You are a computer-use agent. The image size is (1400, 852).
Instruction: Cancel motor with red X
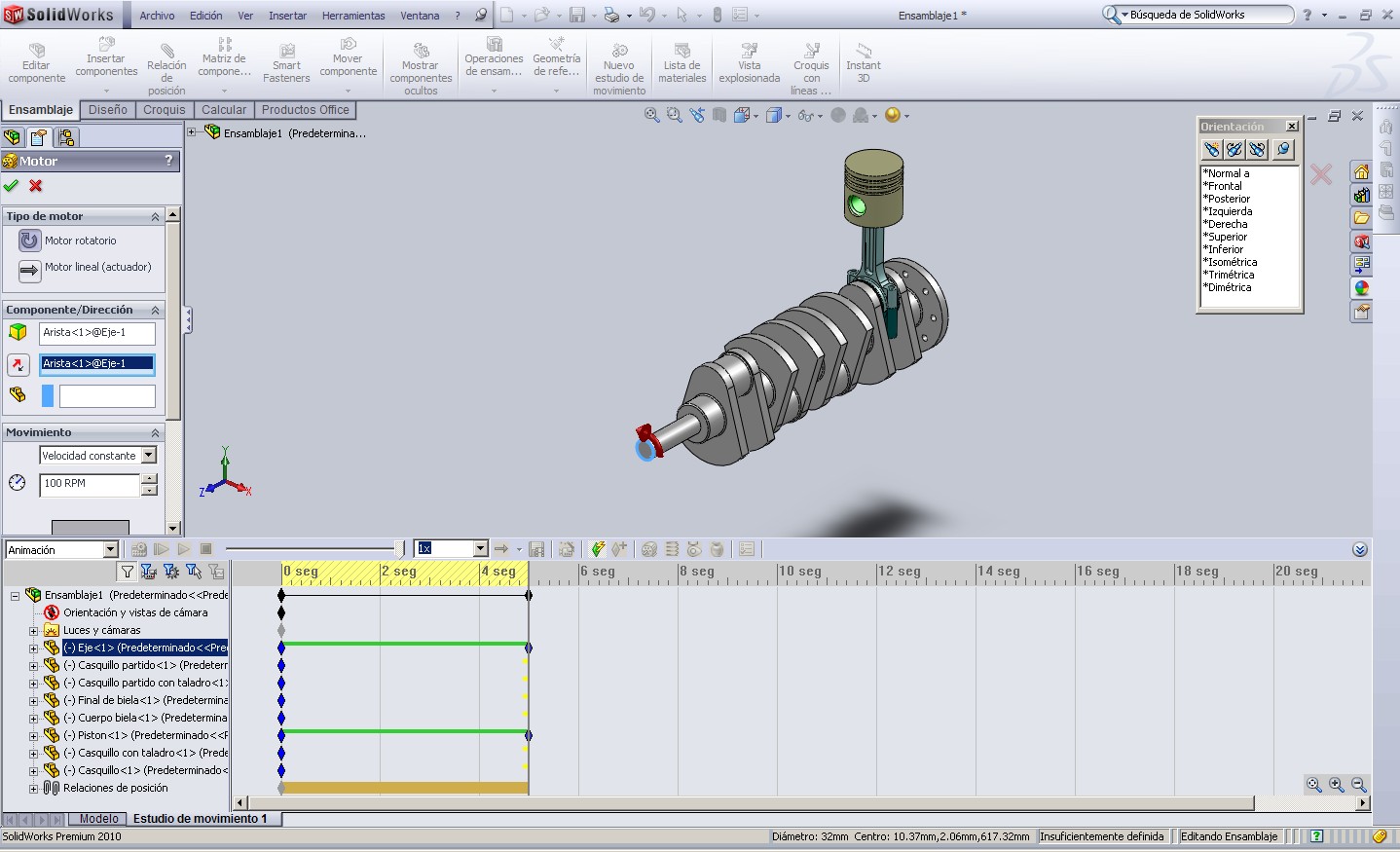(x=36, y=185)
